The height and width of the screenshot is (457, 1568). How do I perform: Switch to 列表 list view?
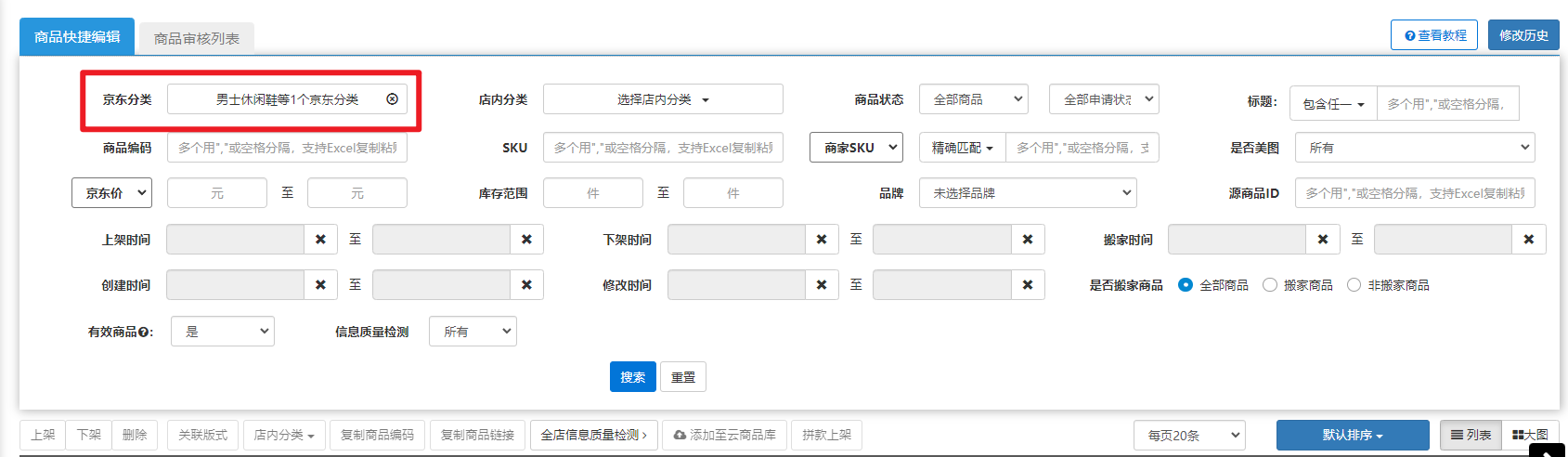tap(1471, 435)
